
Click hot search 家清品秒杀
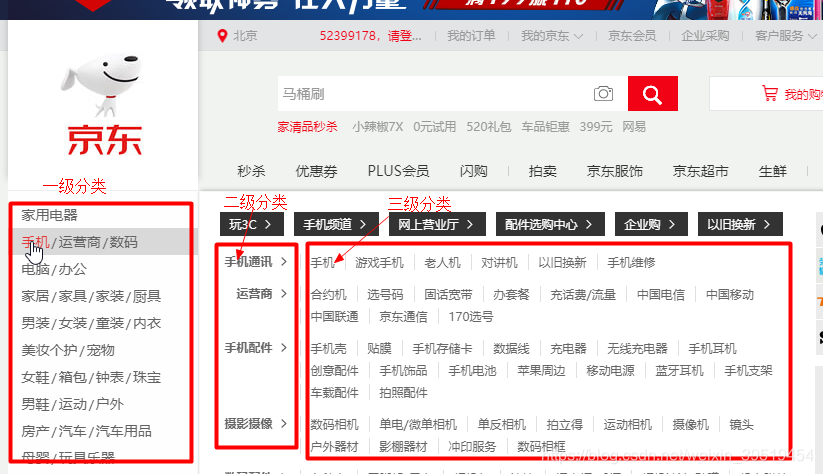tap(308, 127)
